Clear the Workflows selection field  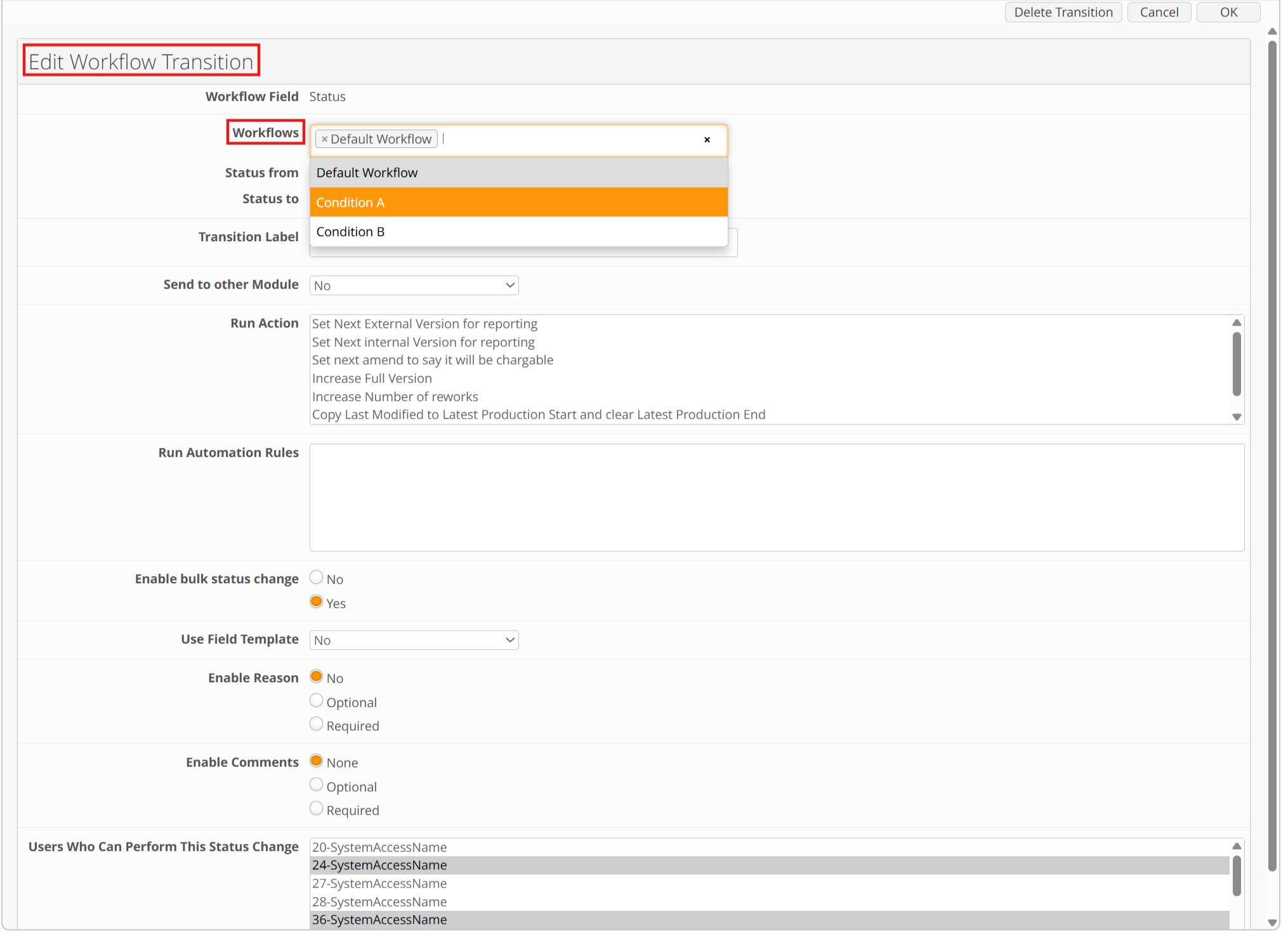pos(707,140)
